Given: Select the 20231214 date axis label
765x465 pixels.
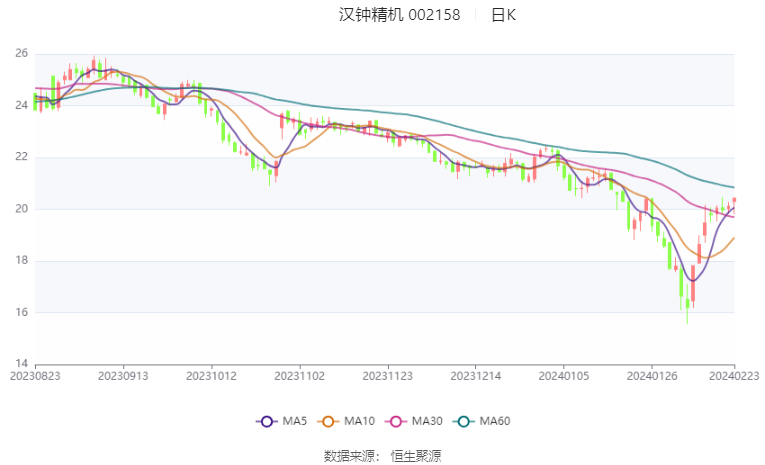Looking at the screenshot, I should [x=476, y=376].
